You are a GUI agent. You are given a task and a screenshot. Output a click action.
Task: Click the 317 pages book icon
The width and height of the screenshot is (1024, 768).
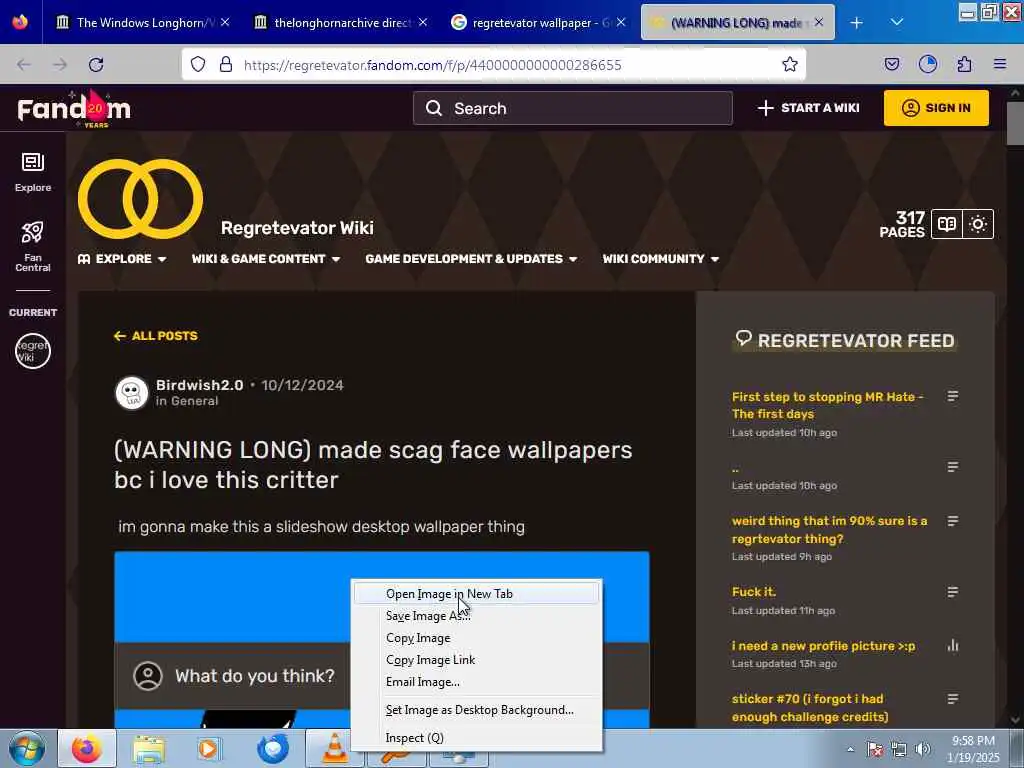pyautogui.click(x=946, y=224)
